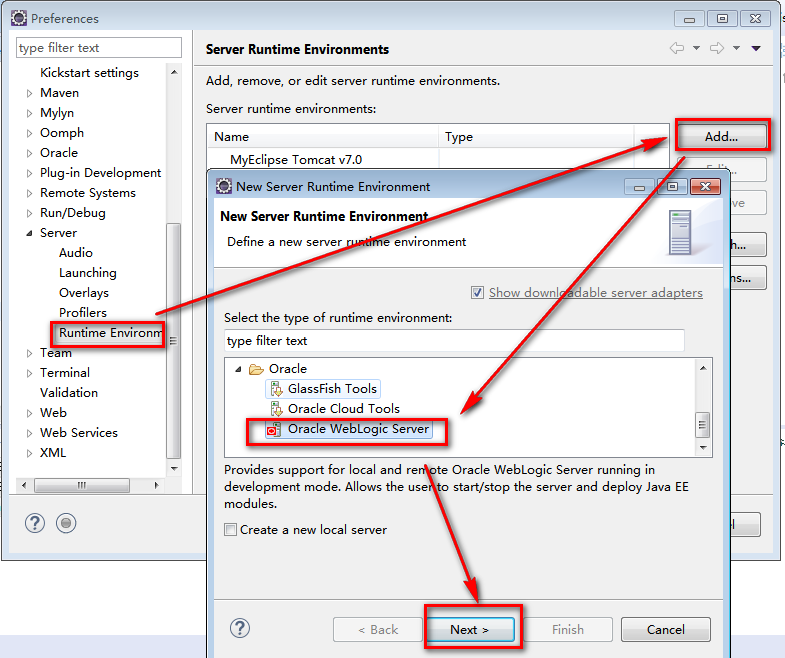Click down arrow of runtime list scrollbar

click(703, 448)
